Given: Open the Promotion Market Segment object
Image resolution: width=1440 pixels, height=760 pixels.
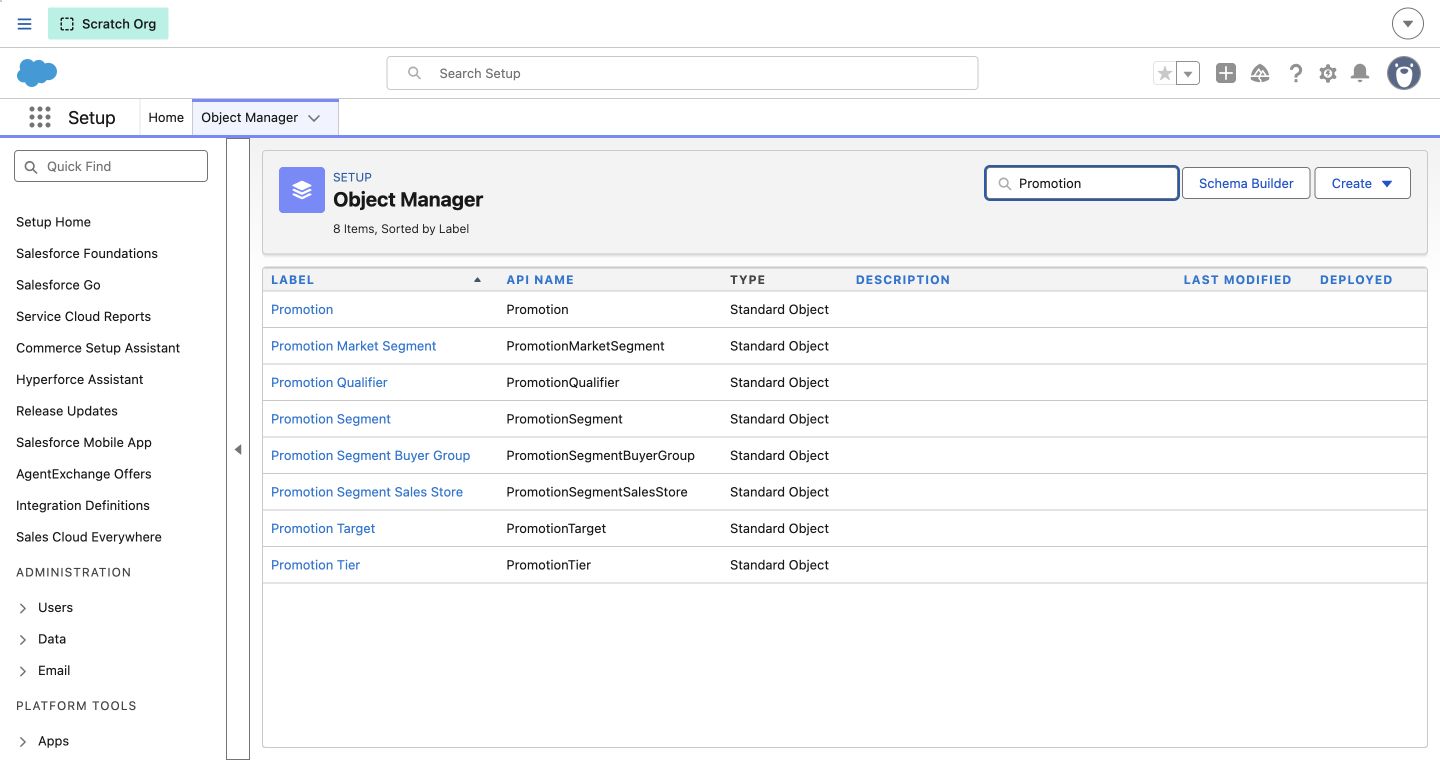Looking at the screenshot, I should tap(354, 346).
